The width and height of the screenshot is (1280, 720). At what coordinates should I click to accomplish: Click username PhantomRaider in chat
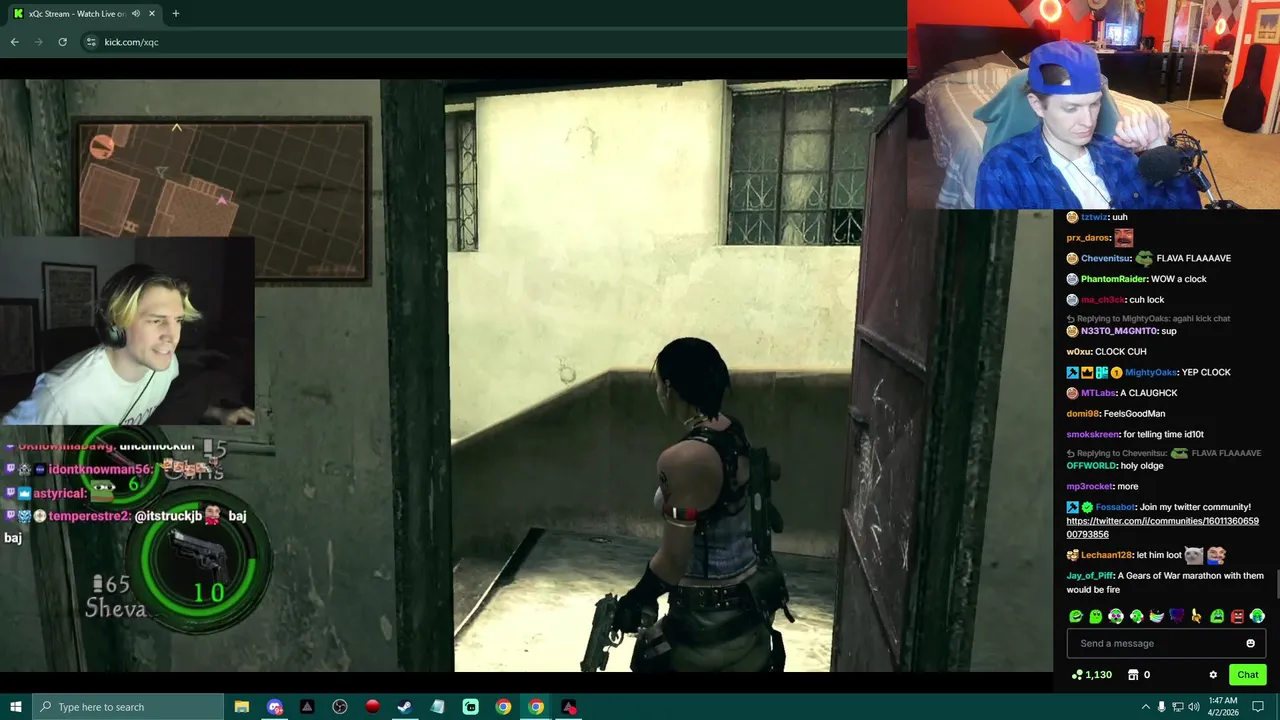point(1113,279)
